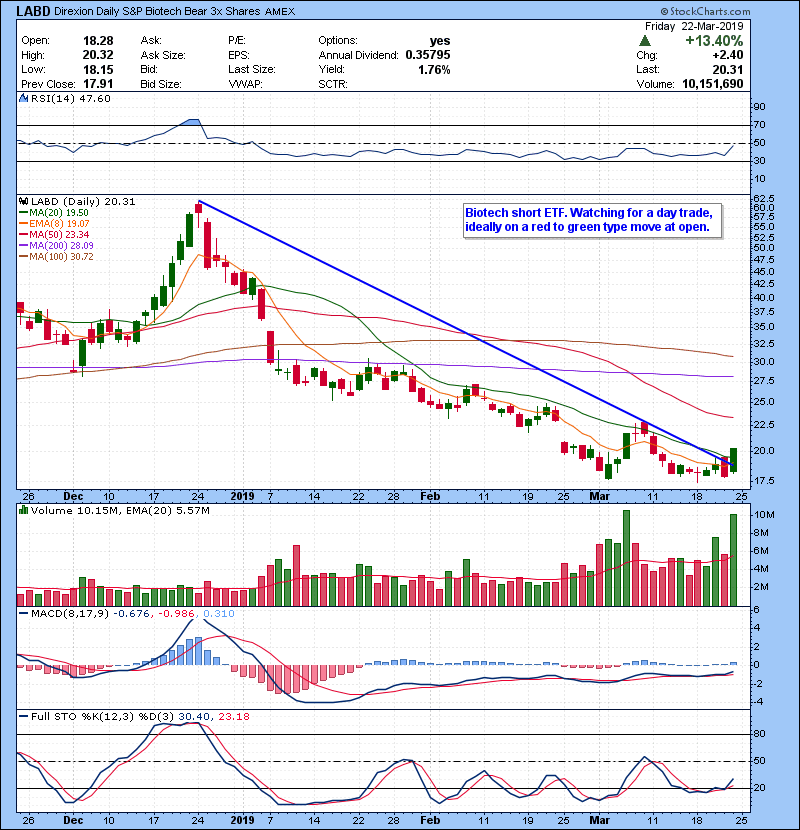Click the green up-arrow change indicator

645,41
